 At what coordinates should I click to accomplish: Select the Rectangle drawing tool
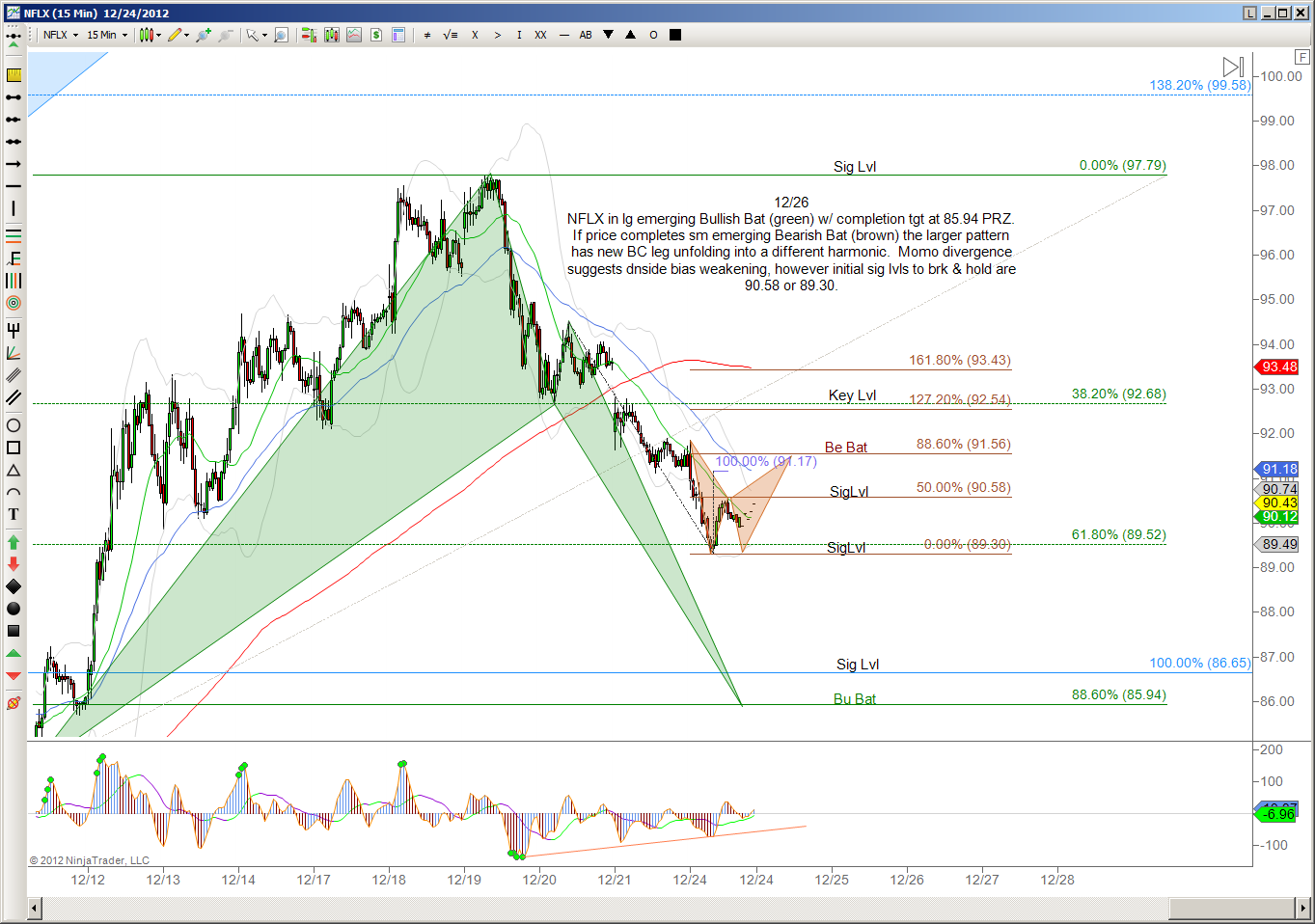[14, 448]
